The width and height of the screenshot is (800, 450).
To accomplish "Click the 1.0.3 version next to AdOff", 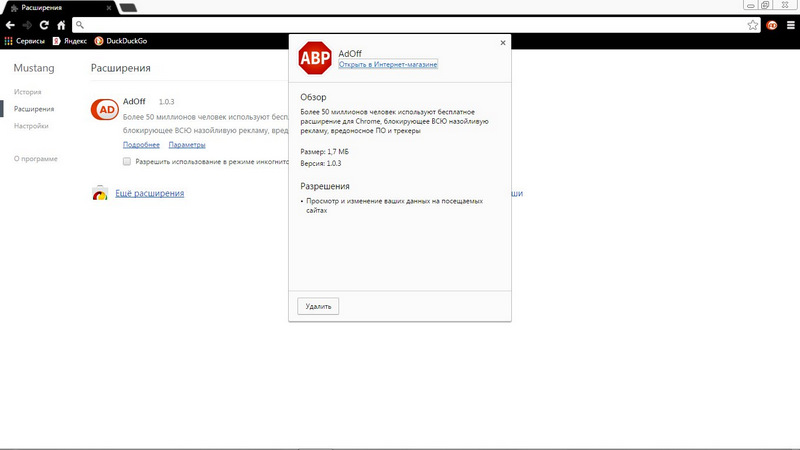I will coord(166,102).
